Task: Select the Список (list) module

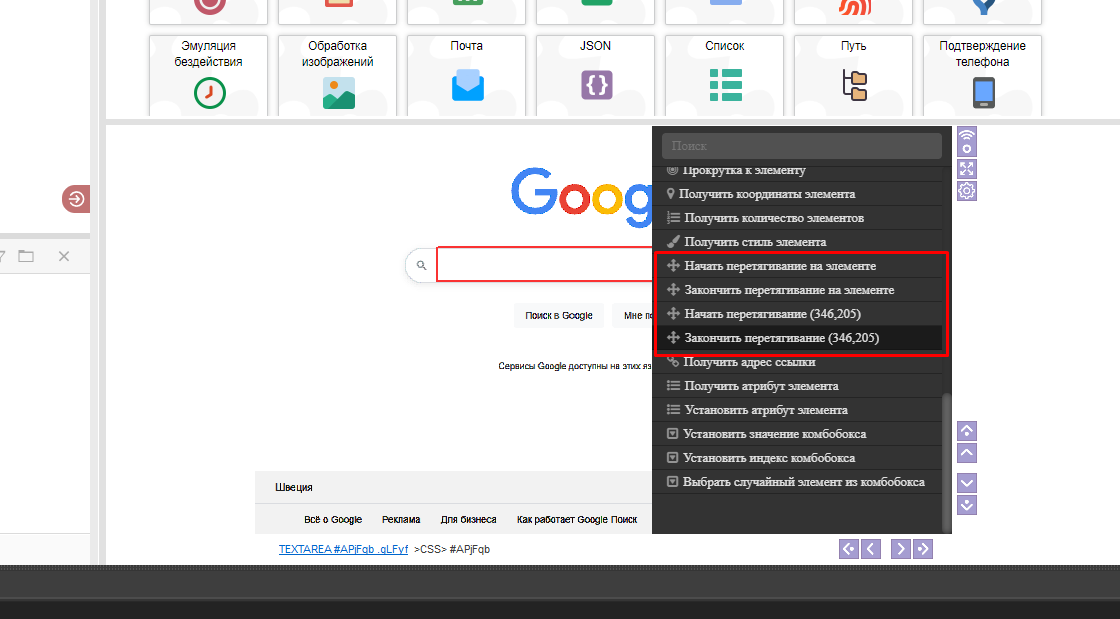Action: click(x=725, y=76)
